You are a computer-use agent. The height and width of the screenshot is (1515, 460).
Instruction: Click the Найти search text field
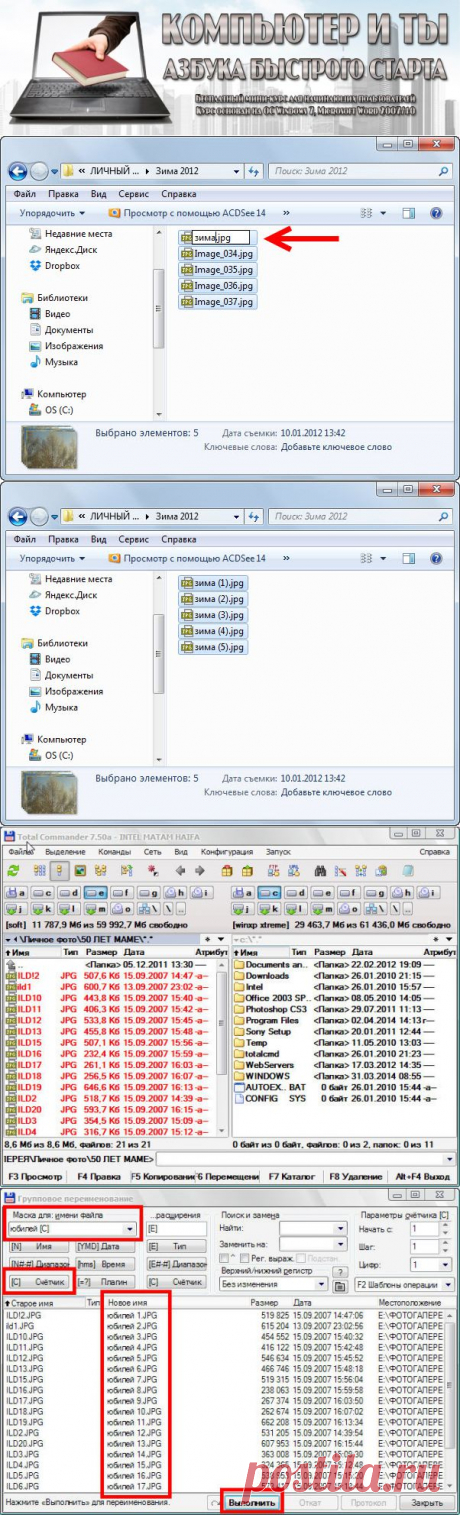click(311, 1228)
